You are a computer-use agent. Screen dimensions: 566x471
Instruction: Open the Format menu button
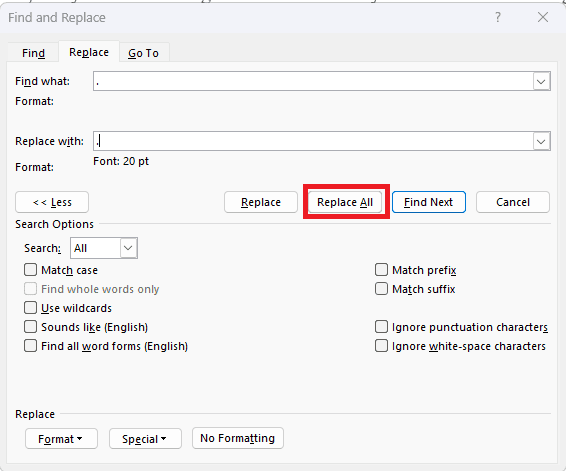coord(61,439)
